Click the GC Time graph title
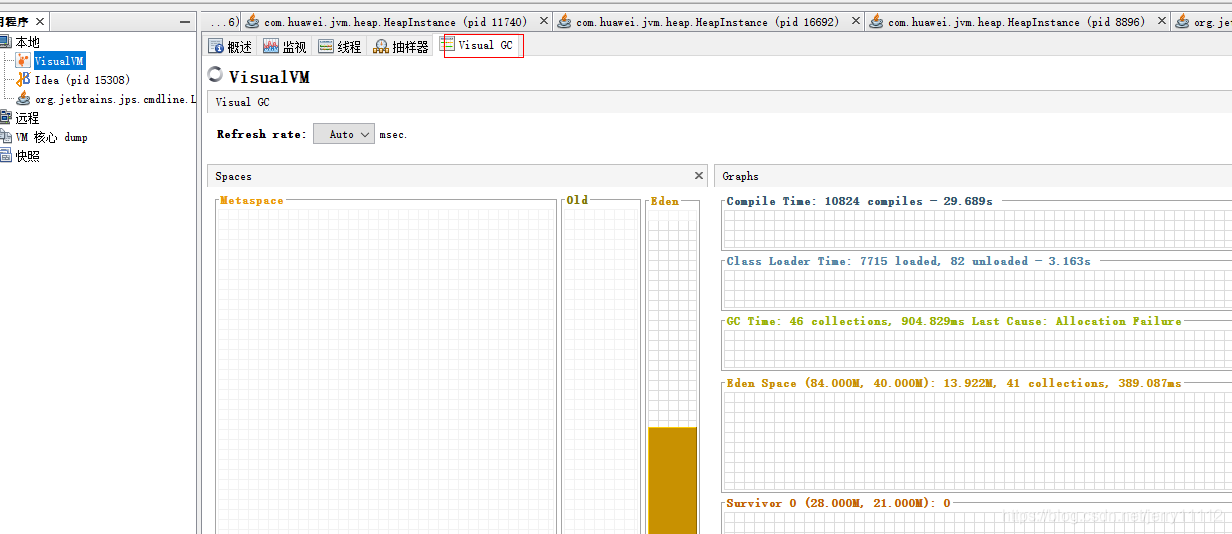 954,321
